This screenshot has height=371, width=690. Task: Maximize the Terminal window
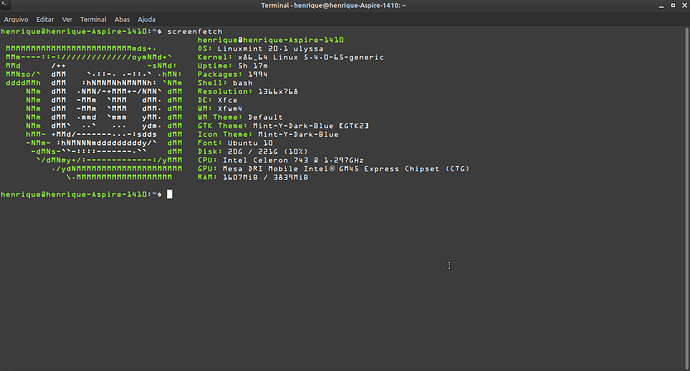[673, 5]
